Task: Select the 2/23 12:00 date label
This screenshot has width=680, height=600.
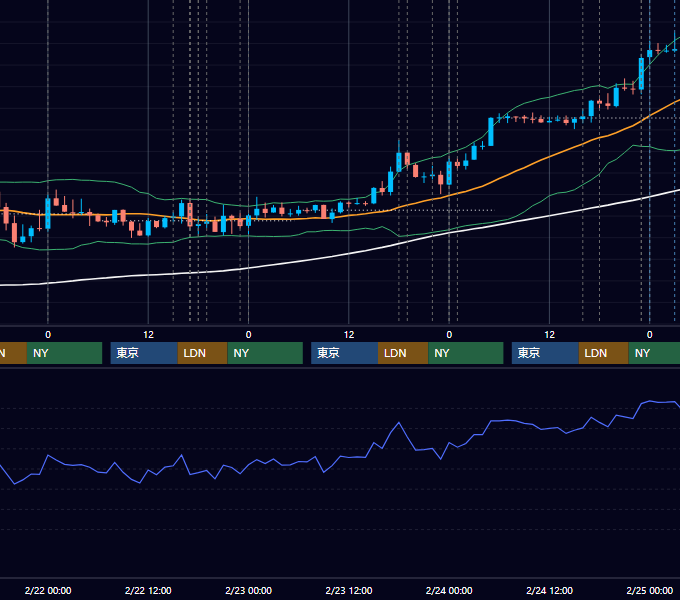Action: 349,590
